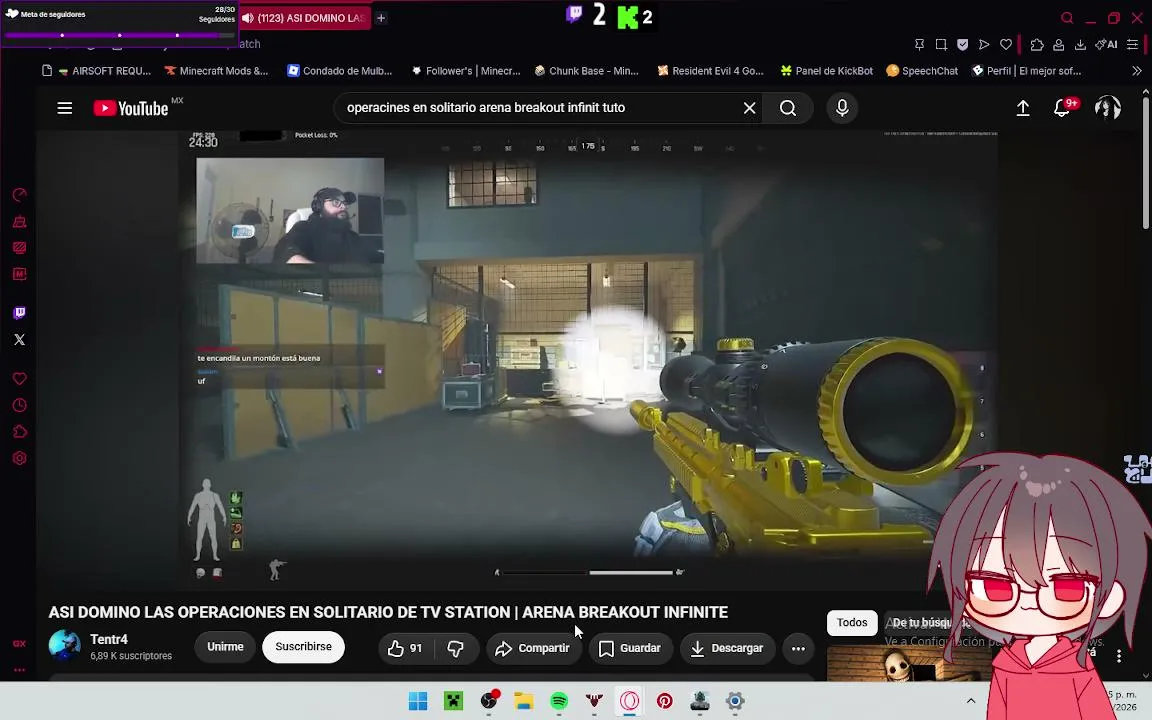This screenshot has width=1152, height=720.
Task: Open Spotify from the taskbar
Action: 559,701
